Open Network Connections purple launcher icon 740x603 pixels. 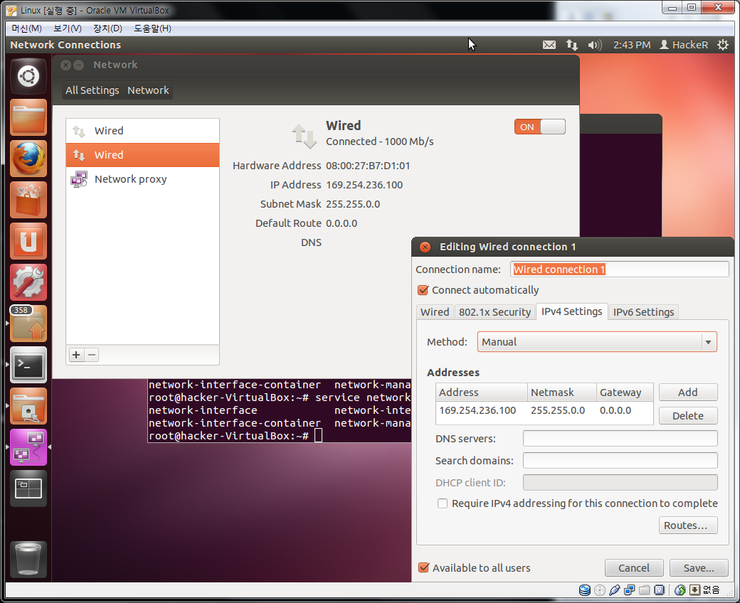[x=28, y=447]
